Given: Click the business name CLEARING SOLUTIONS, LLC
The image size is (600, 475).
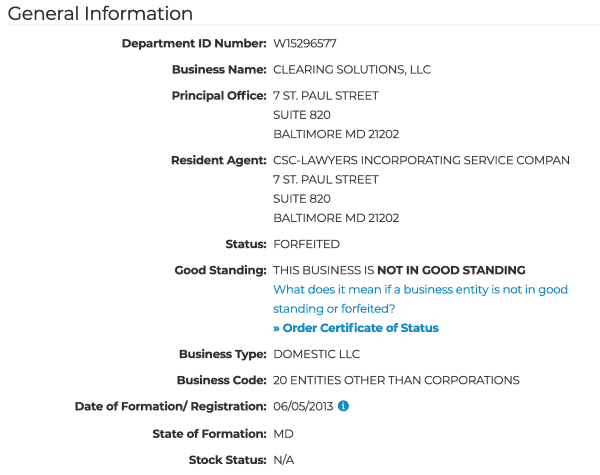Looking at the screenshot, I should (x=352, y=70).
